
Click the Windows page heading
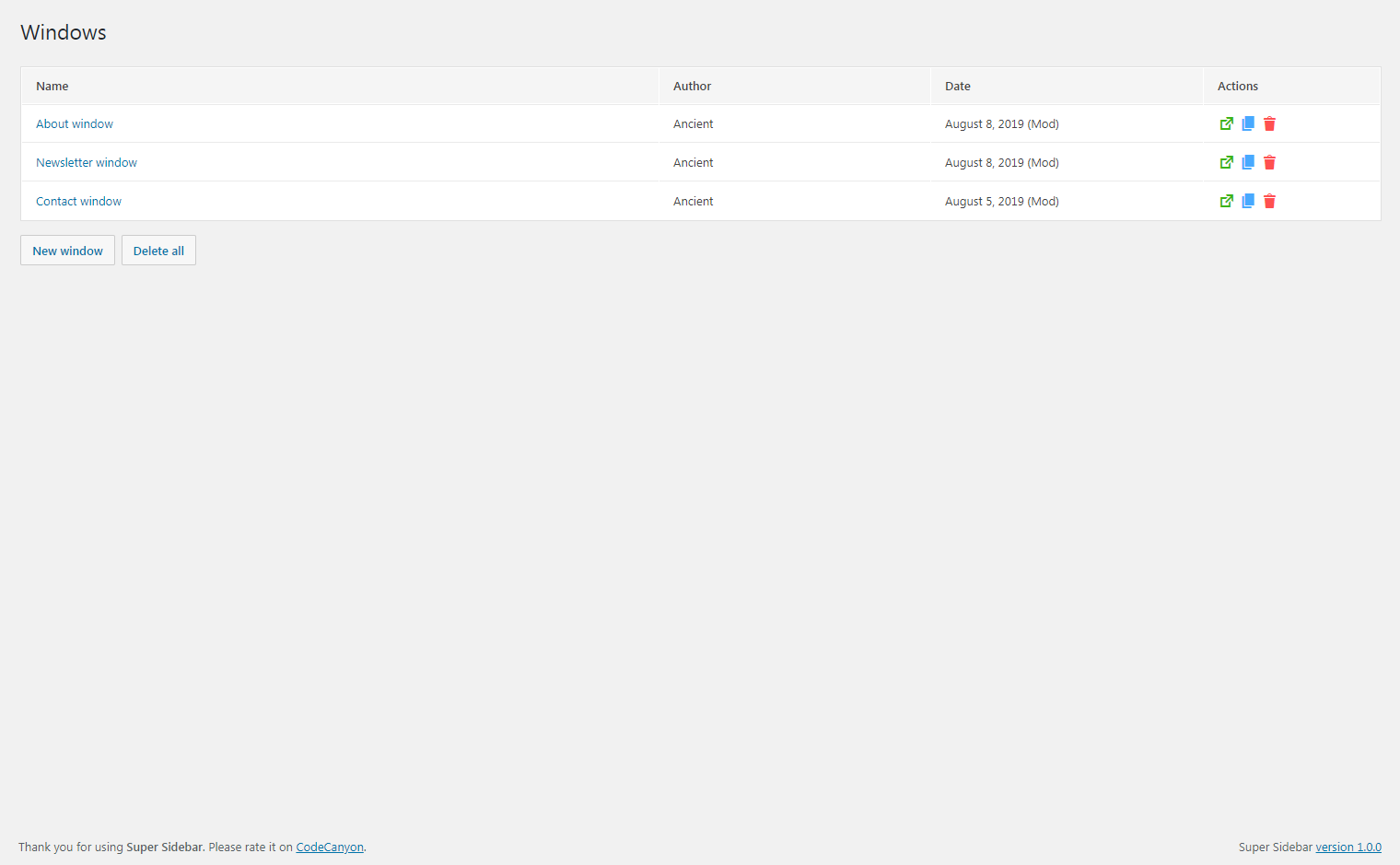click(x=64, y=32)
